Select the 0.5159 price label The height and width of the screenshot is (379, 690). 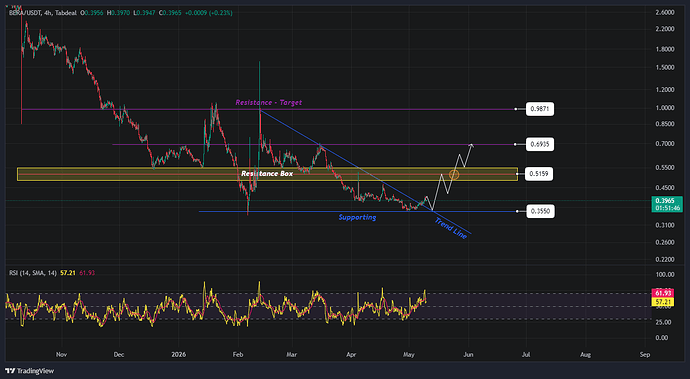(x=540, y=174)
